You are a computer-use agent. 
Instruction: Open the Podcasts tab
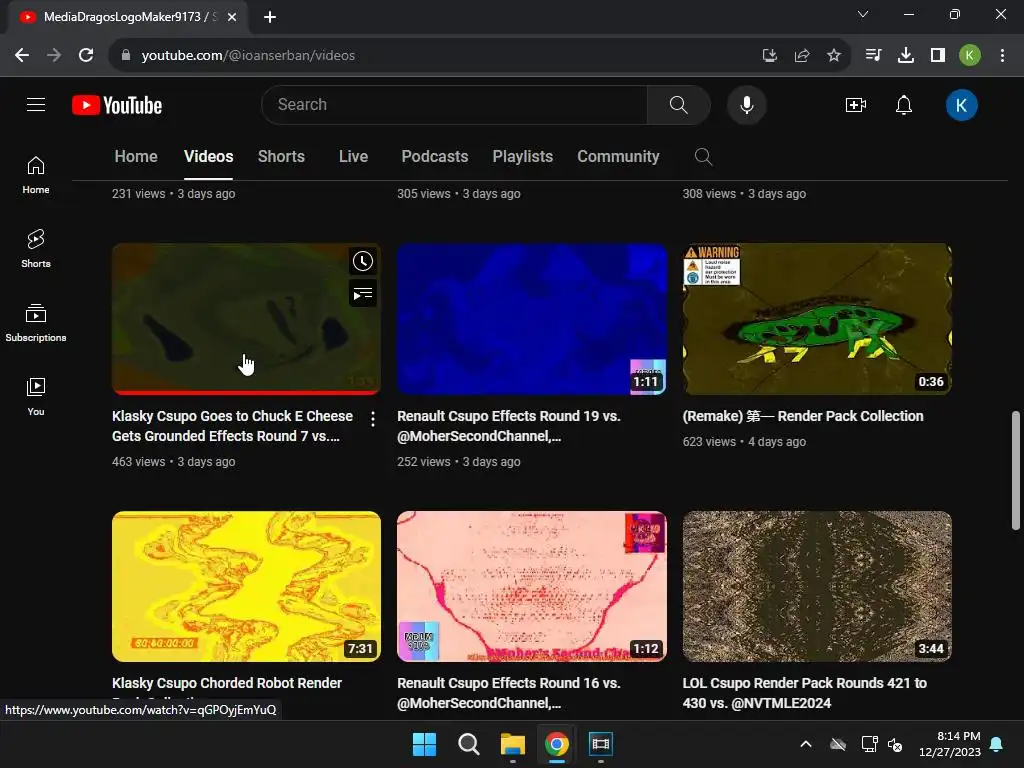click(434, 157)
